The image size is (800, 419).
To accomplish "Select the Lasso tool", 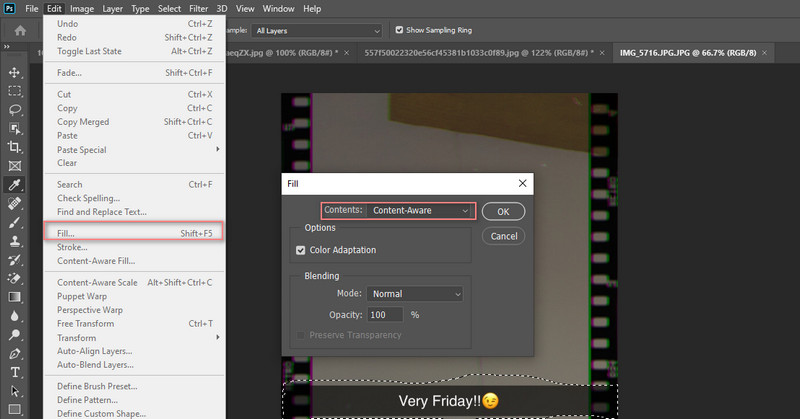I will (x=15, y=109).
